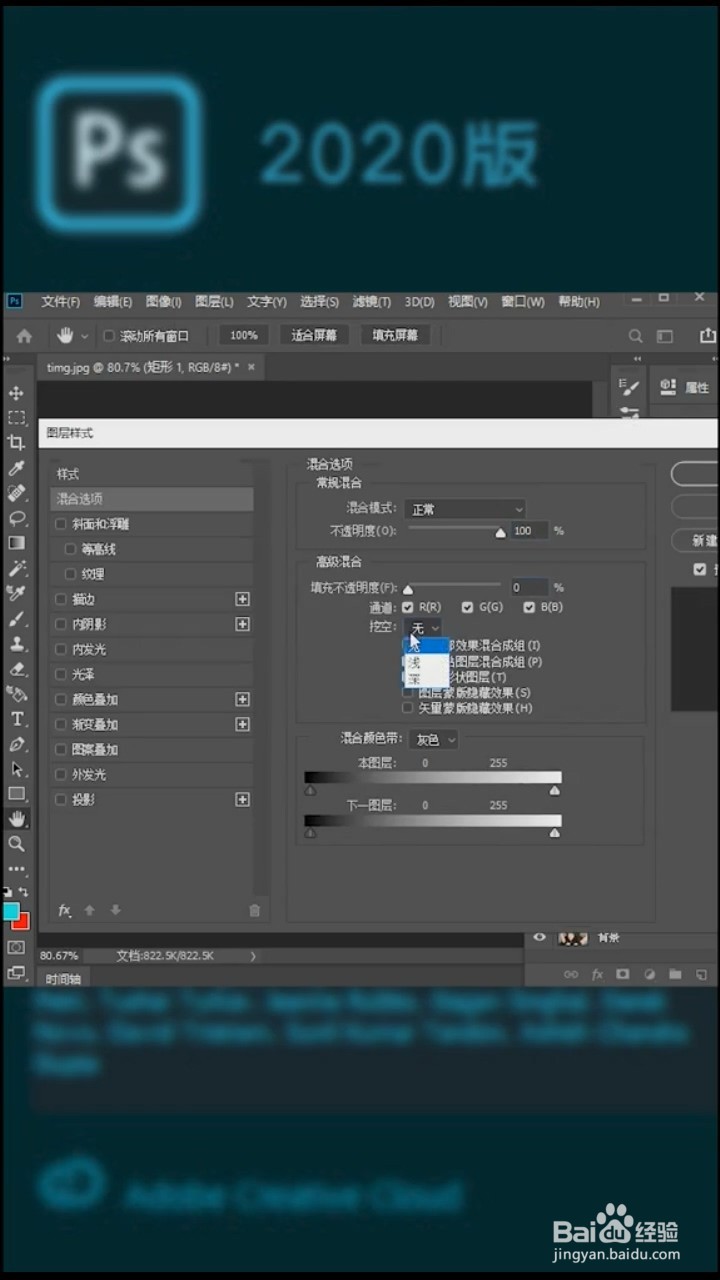Select the Gradient tool
Image resolution: width=720 pixels, height=1280 pixels.
coord(16,543)
